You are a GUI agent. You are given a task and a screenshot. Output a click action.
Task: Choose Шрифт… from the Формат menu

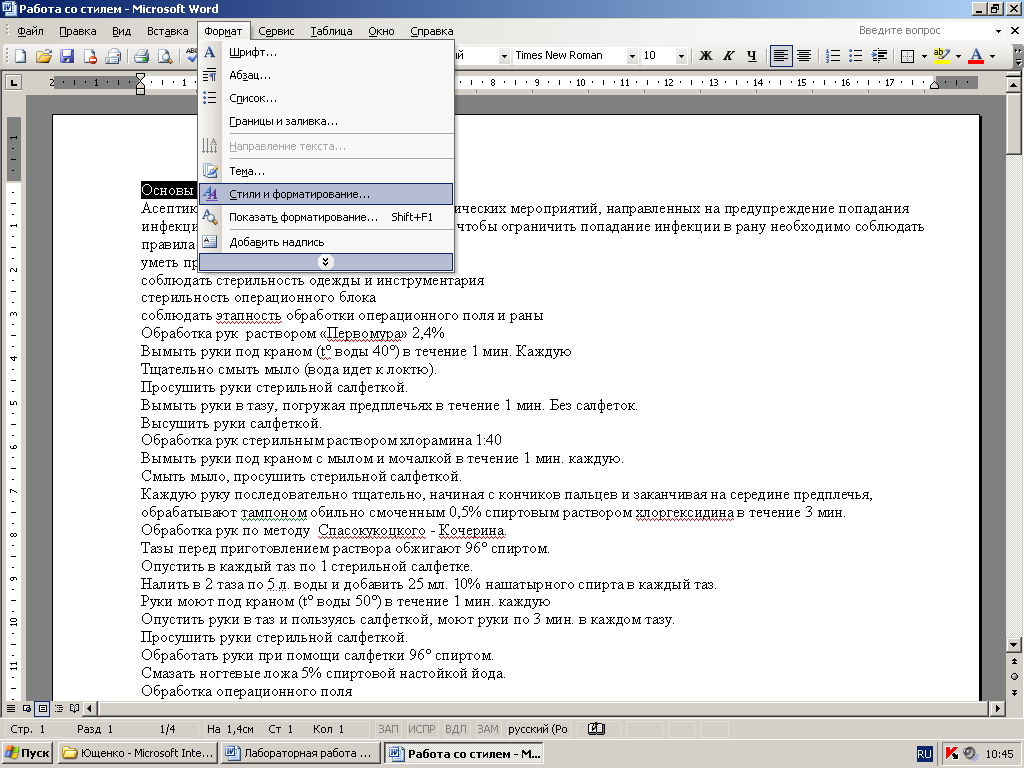(325, 52)
